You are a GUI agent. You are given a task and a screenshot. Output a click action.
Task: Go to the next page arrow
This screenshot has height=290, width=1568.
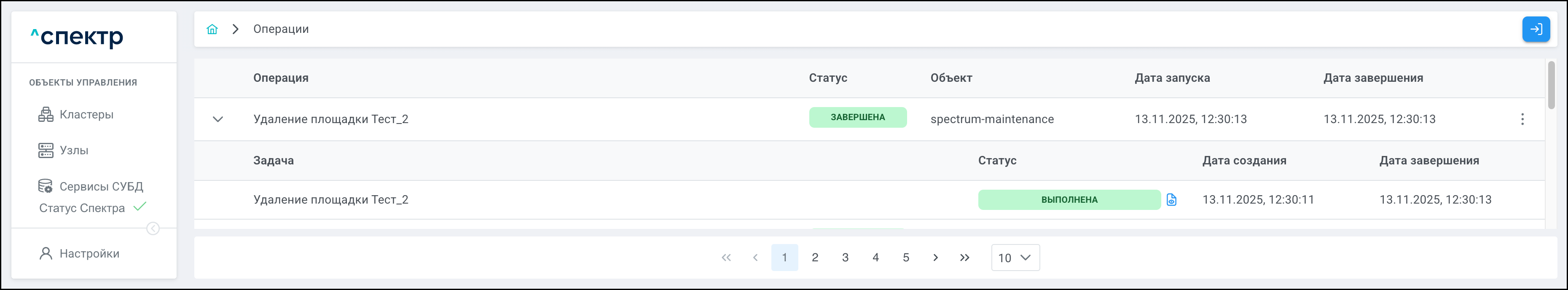[936, 258]
